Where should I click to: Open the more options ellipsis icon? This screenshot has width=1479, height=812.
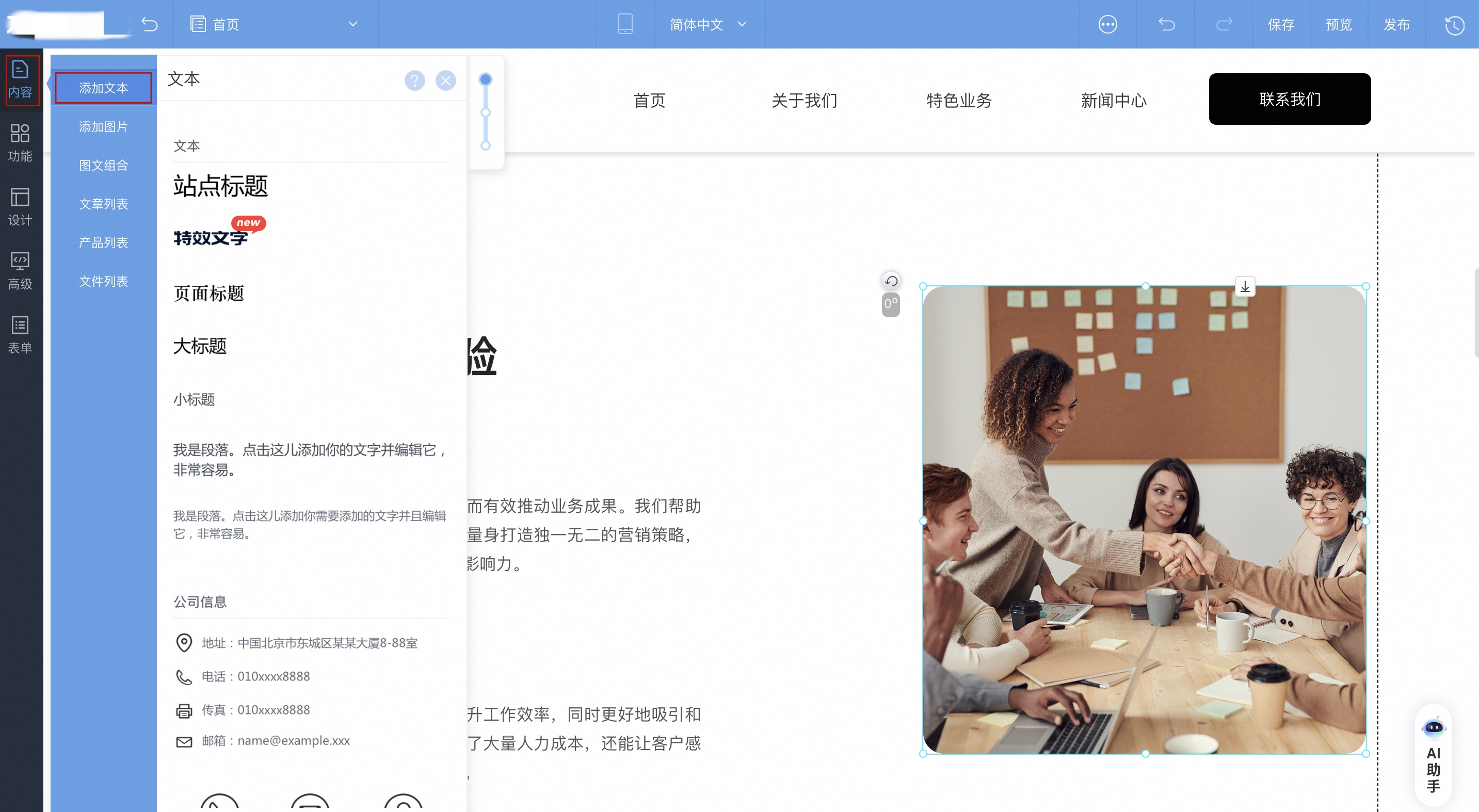tap(1107, 24)
